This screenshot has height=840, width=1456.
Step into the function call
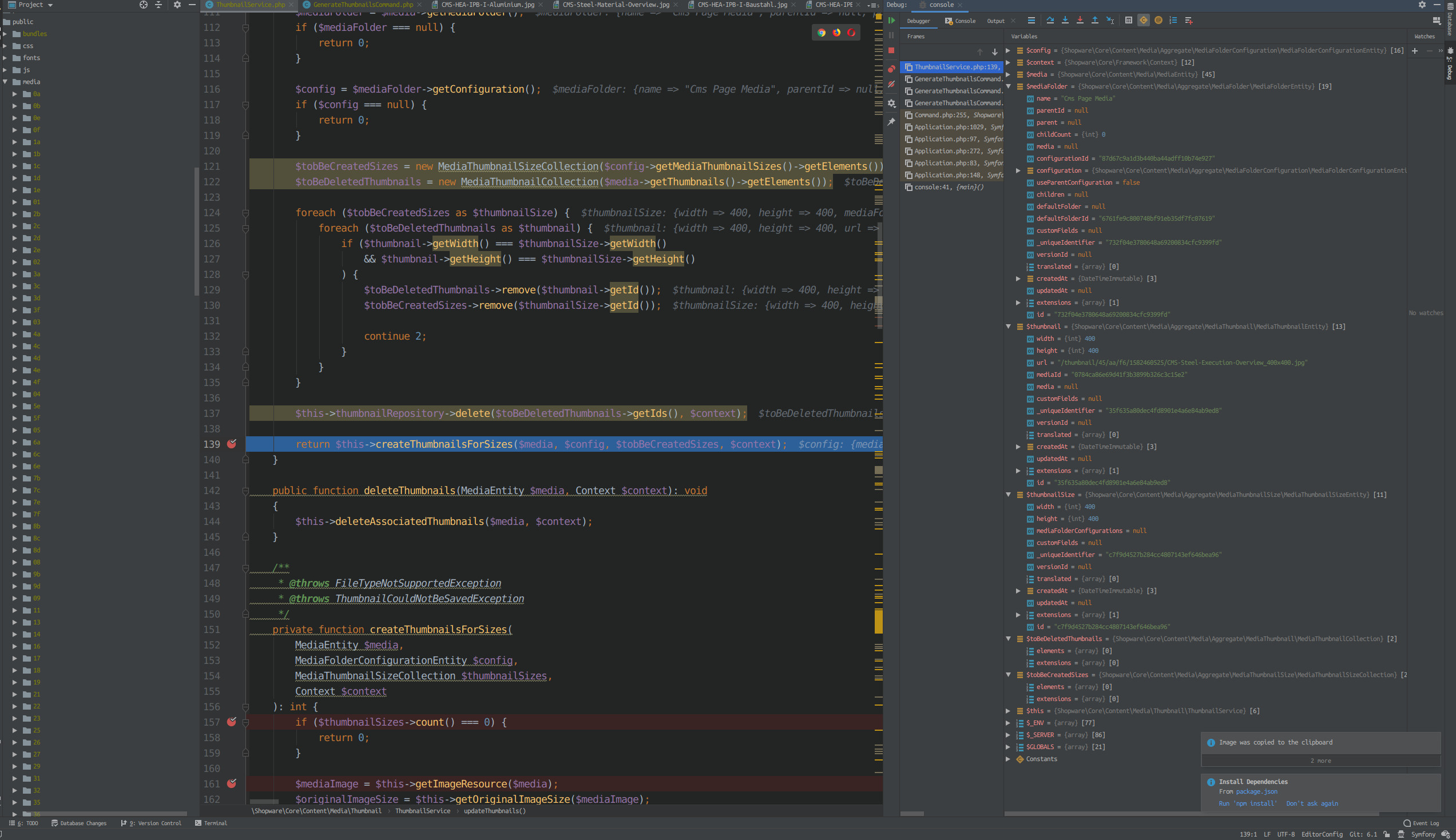1065,20
